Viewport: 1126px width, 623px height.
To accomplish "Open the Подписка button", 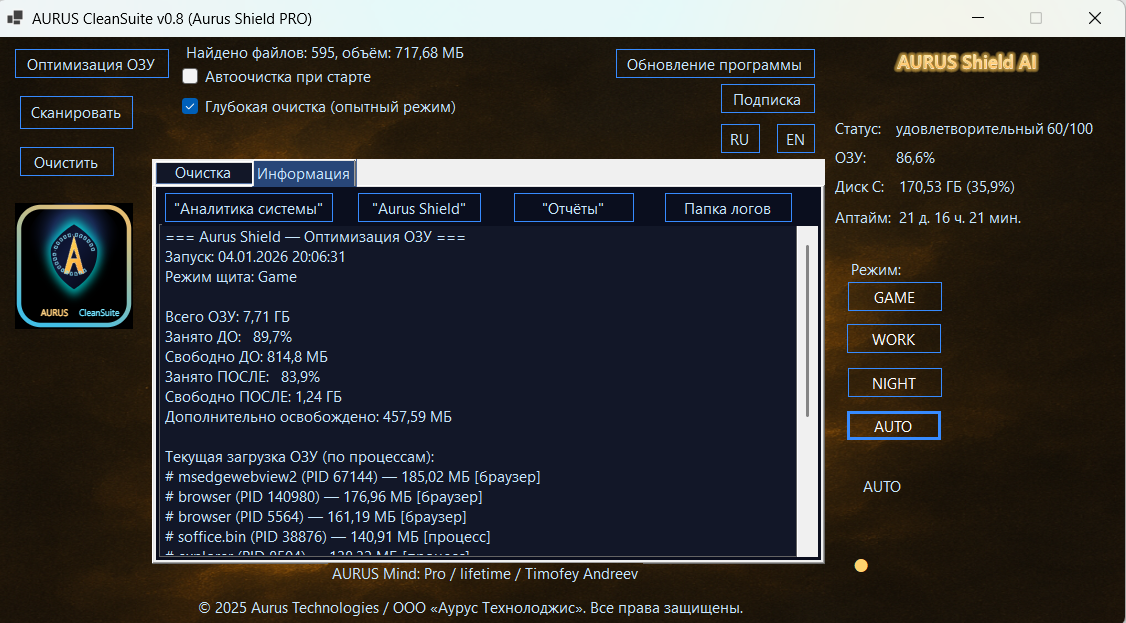I will [x=767, y=100].
